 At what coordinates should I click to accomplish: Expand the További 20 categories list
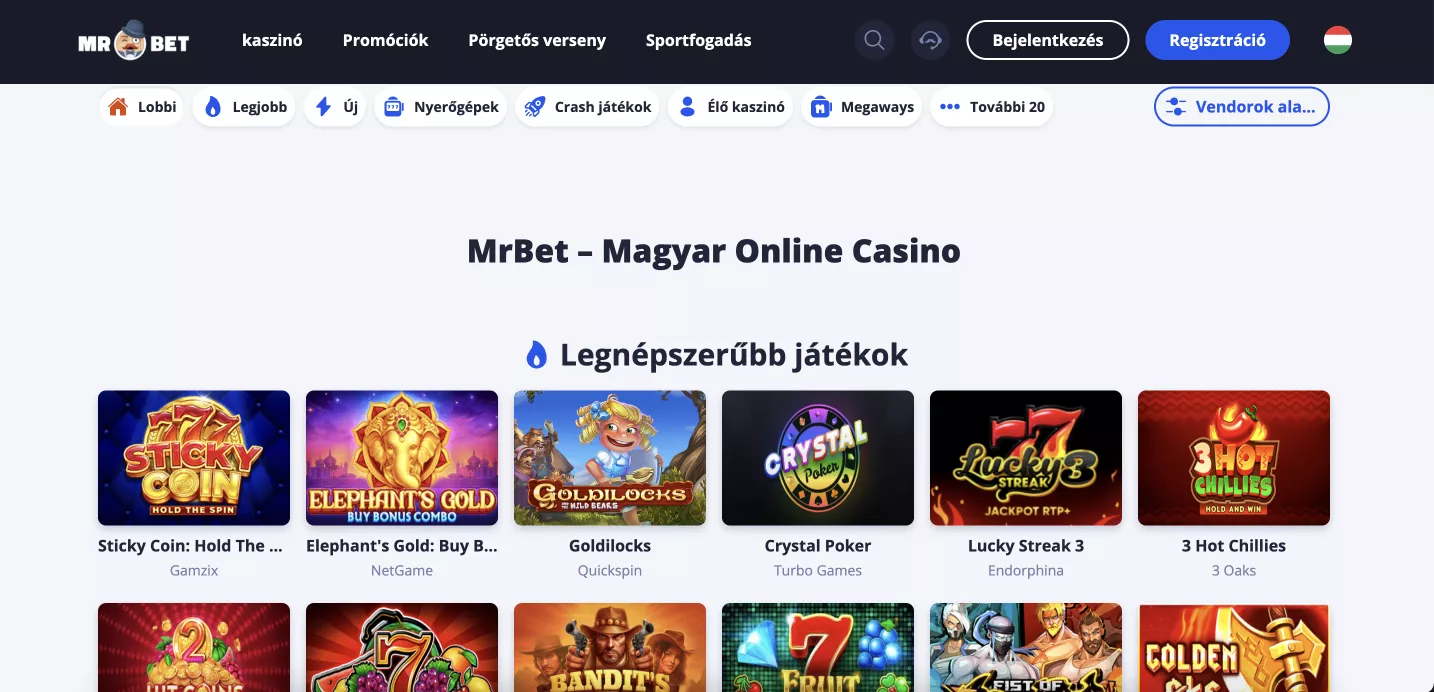(x=992, y=107)
